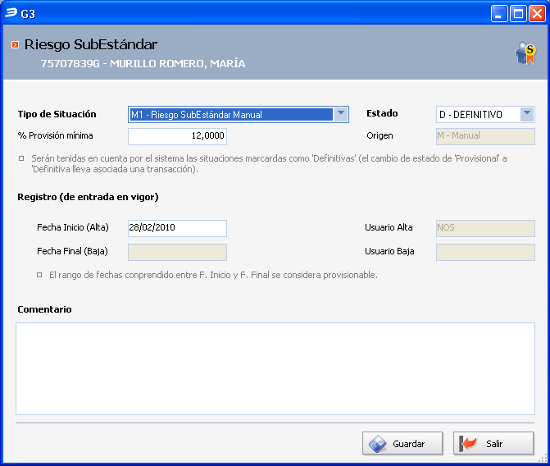Select the M1 - Riesgo SubEstándar Manual combo box
The width and height of the screenshot is (550, 466).
coord(238,114)
